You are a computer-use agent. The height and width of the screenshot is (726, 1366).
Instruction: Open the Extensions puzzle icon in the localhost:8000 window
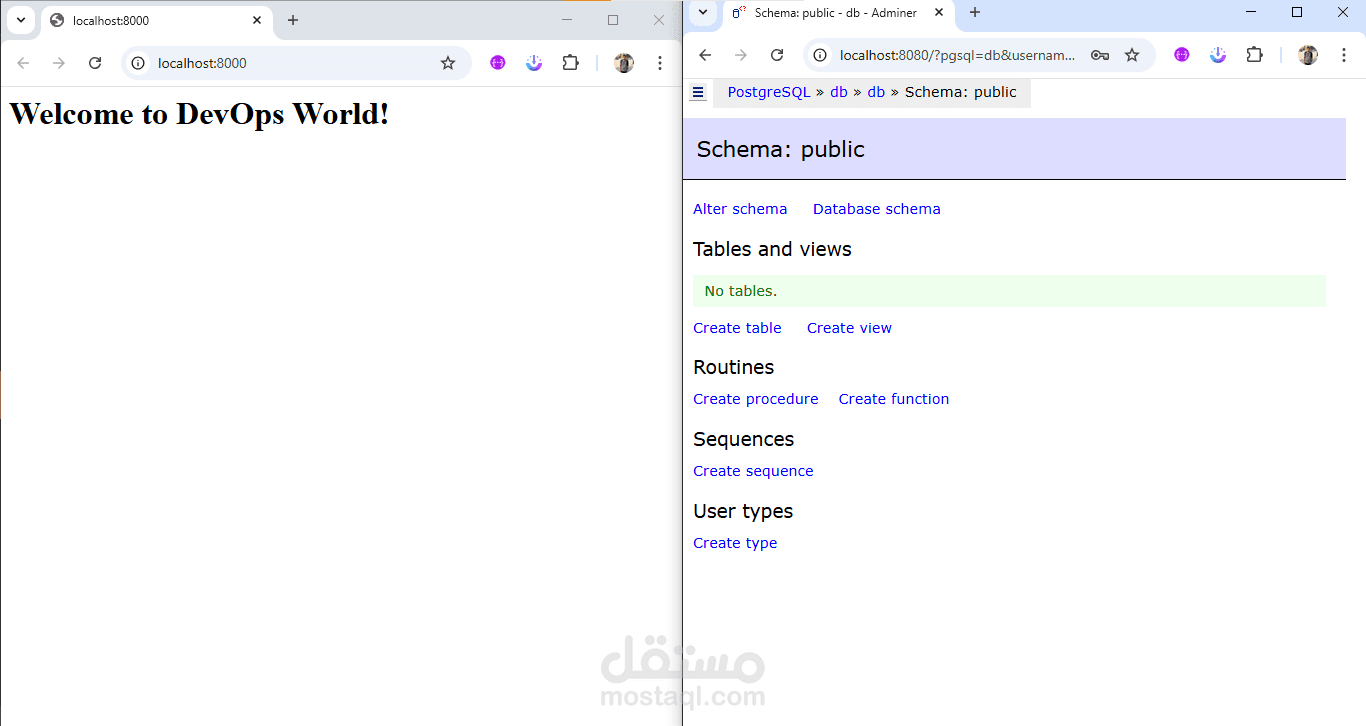coord(570,62)
